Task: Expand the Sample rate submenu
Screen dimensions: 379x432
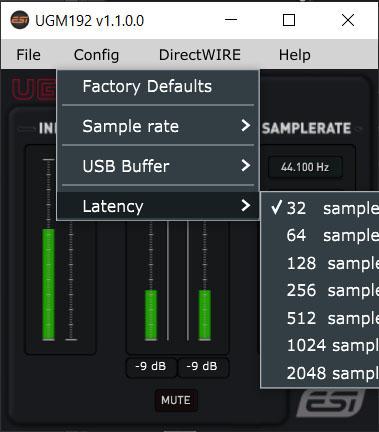Action: [x=158, y=126]
